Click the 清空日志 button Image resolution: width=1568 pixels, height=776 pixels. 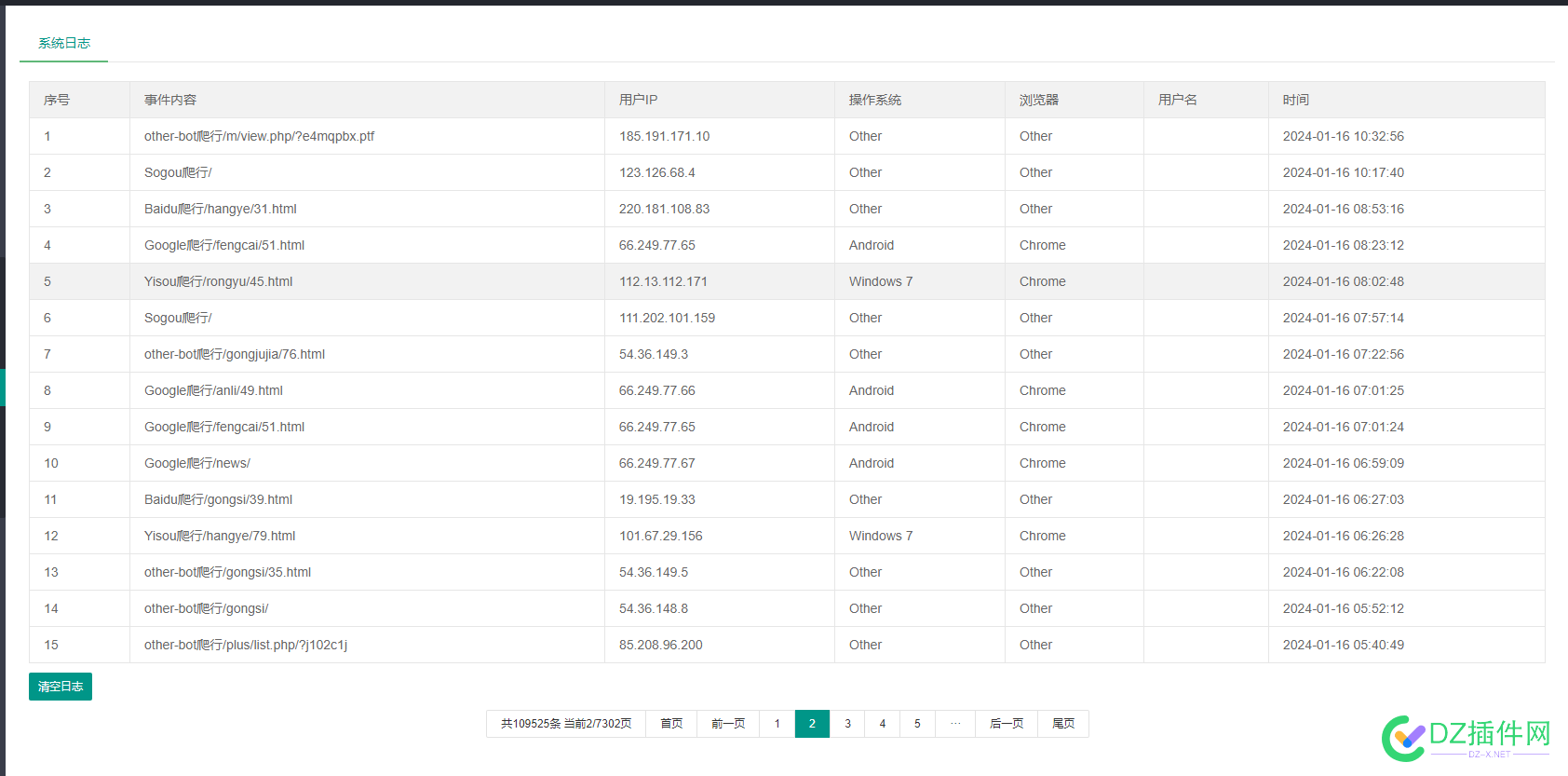[x=61, y=687]
